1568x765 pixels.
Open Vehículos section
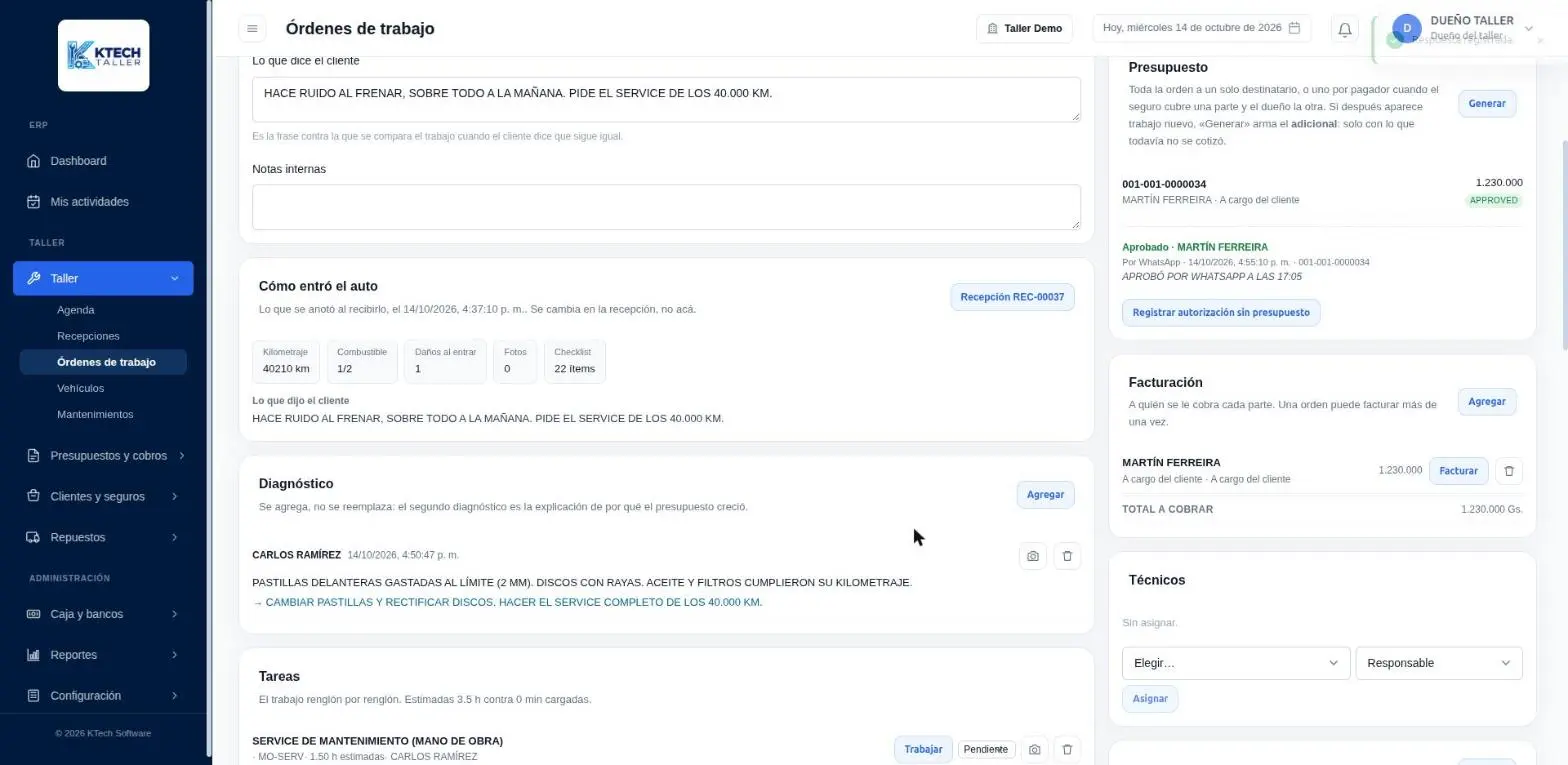point(80,388)
